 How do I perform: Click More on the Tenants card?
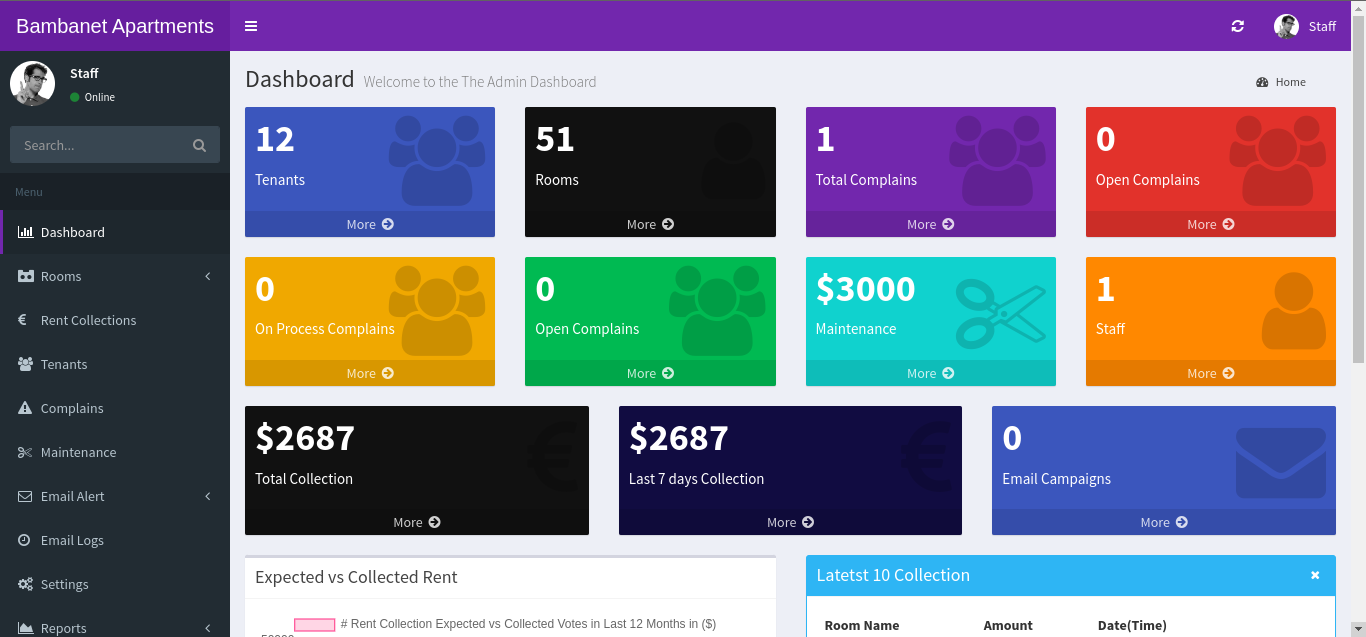[x=370, y=224]
